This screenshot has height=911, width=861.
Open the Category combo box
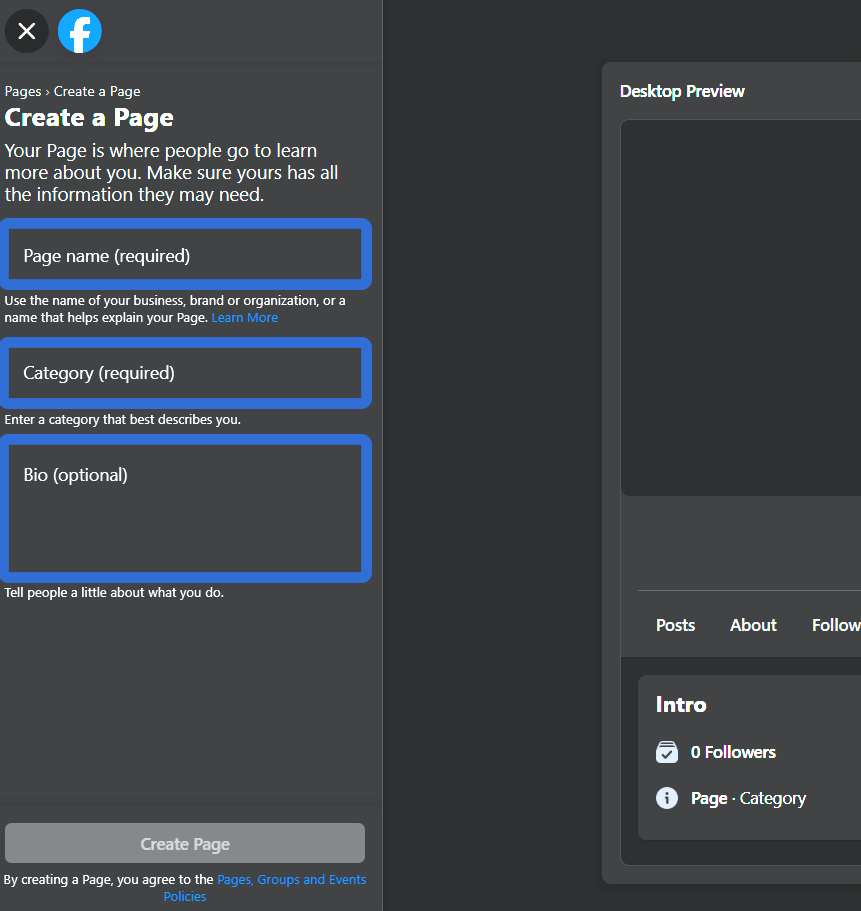(x=185, y=373)
